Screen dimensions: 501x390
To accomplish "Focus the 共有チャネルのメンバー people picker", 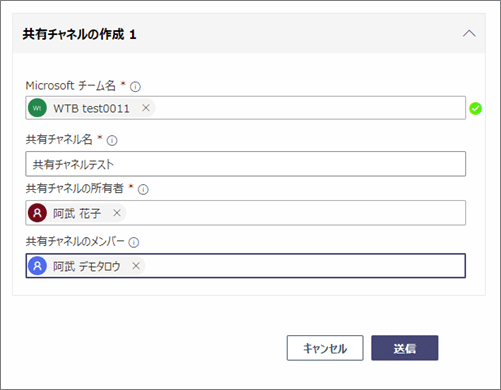I will click(246, 266).
